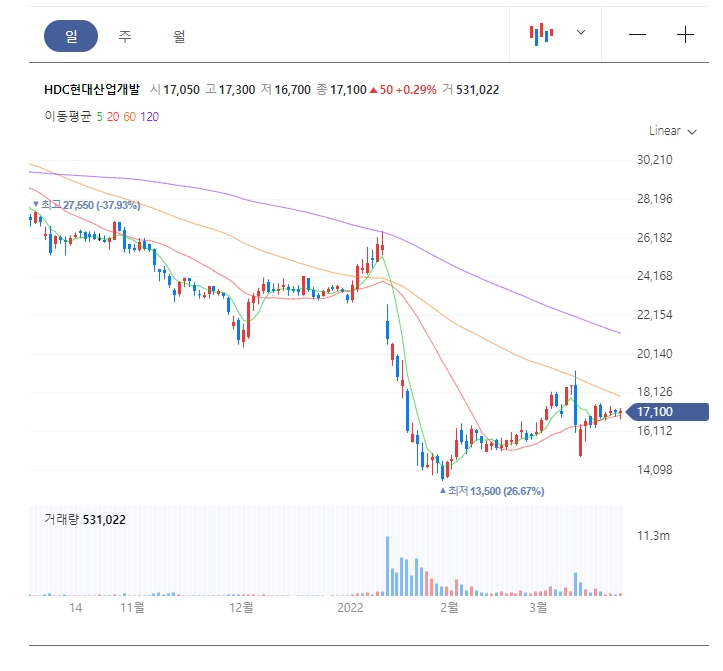Click the opening price 17,050
Screen dimensions: 723x671
coord(181,89)
